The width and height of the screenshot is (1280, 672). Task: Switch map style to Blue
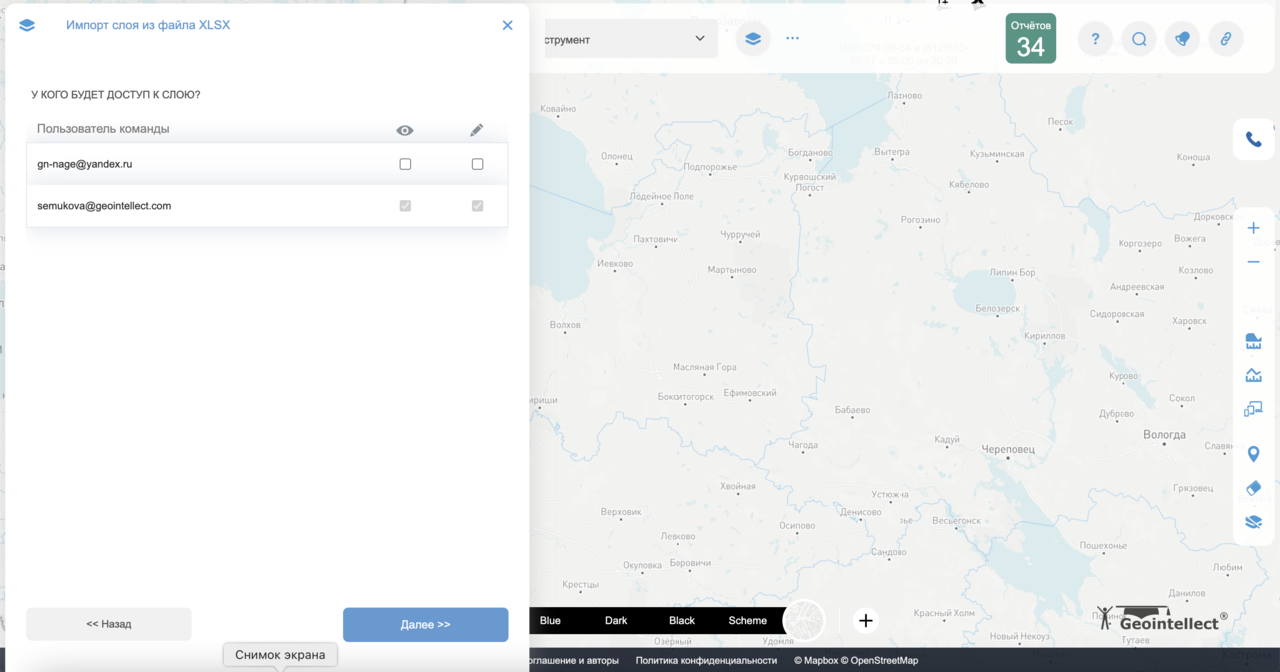(550, 620)
